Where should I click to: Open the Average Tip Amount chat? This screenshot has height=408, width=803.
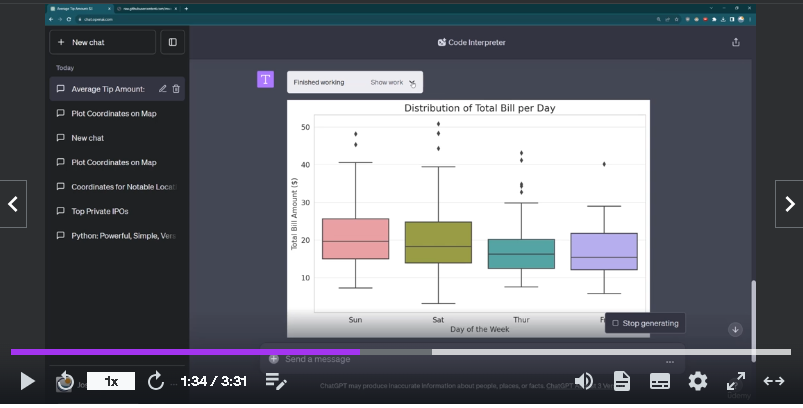point(108,89)
